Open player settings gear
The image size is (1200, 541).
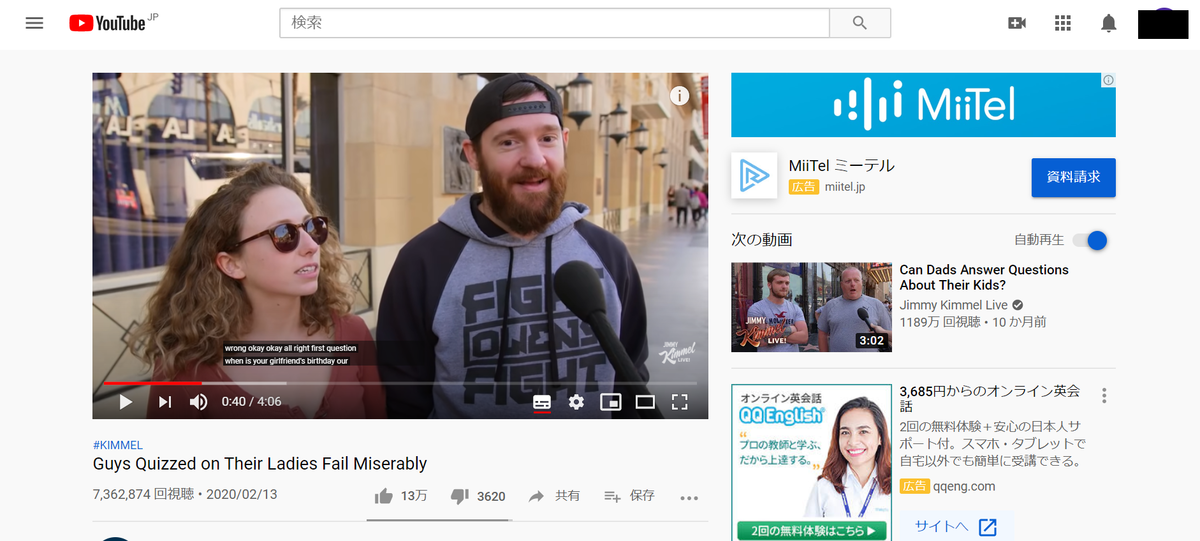(x=576, y=402)
